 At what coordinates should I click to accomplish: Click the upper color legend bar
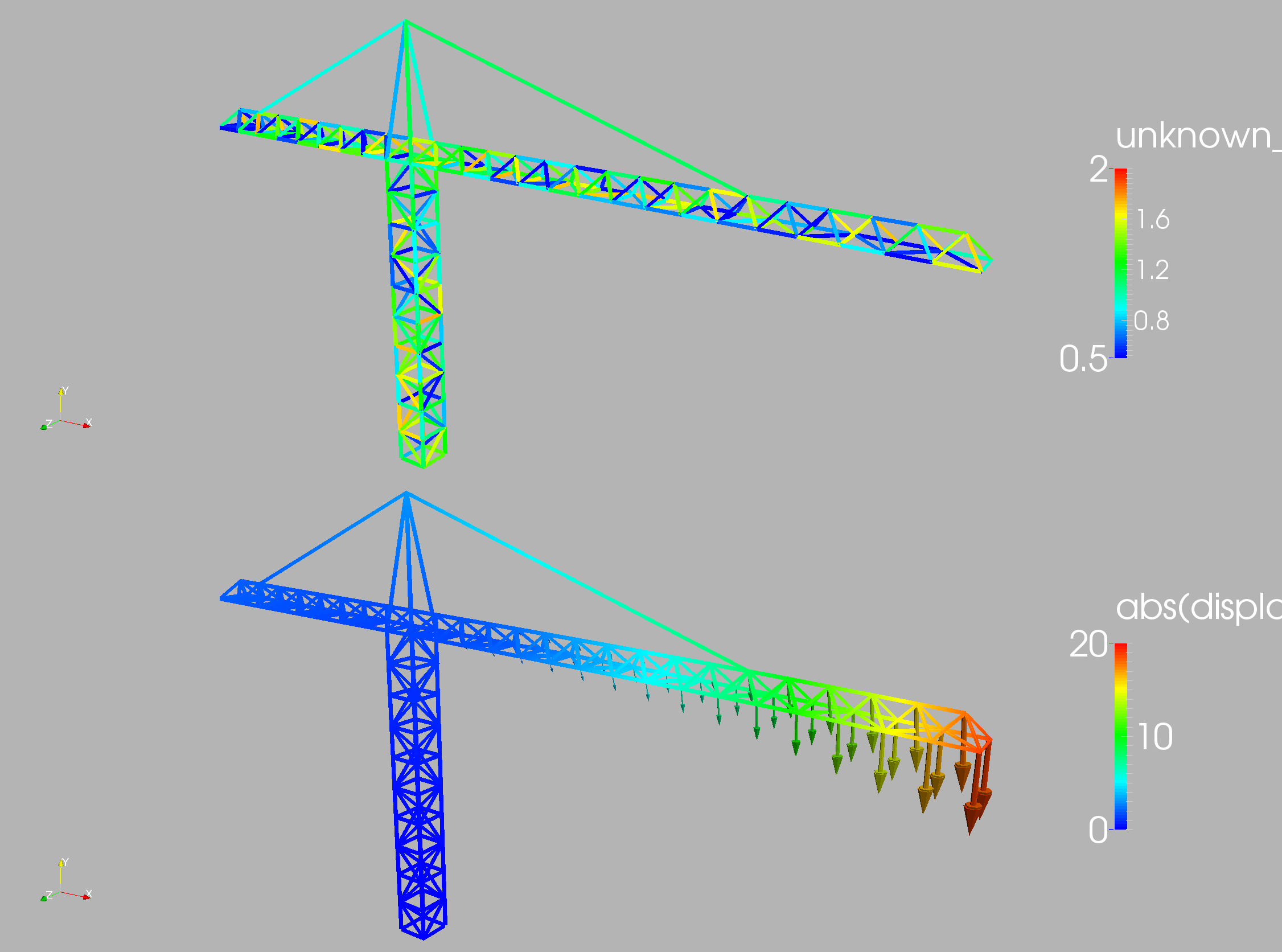pyautogui.click(x=1121, y=263)
